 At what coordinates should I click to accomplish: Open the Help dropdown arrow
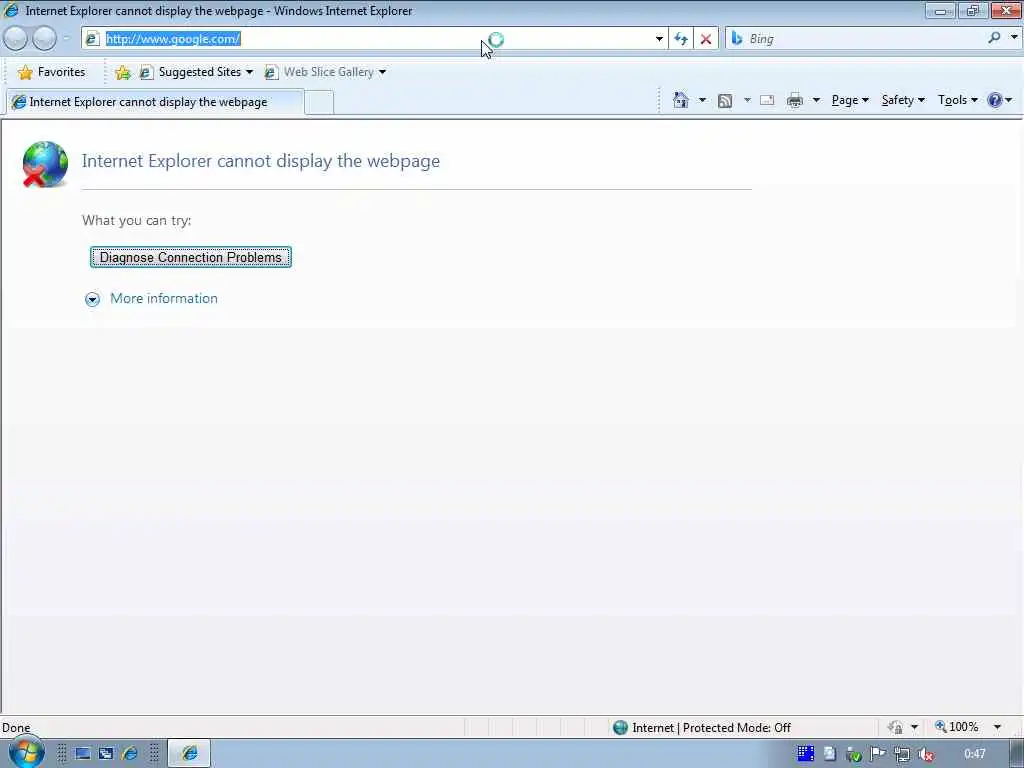(1009, 100)
